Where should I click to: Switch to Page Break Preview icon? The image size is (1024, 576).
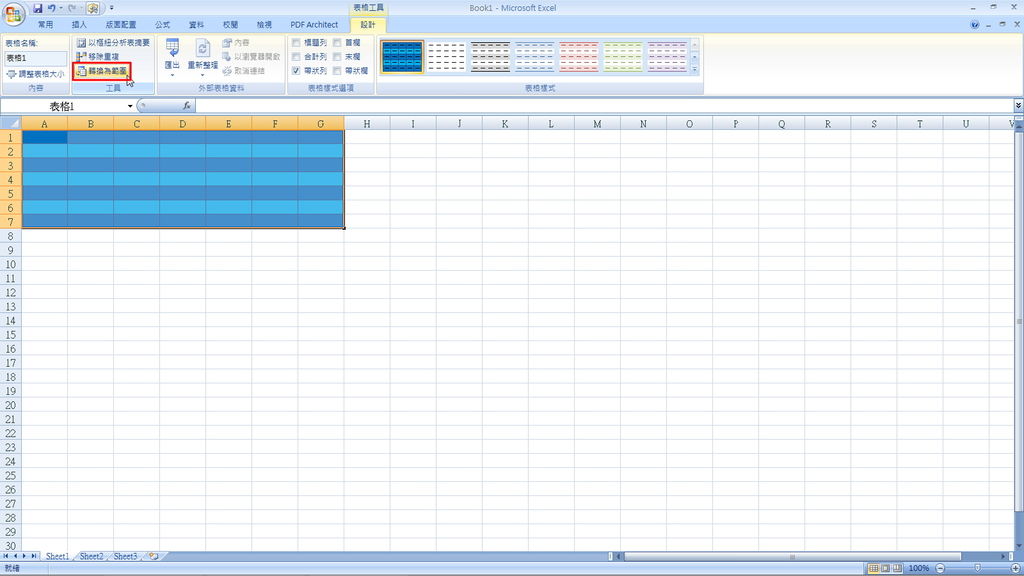point(898,568)
